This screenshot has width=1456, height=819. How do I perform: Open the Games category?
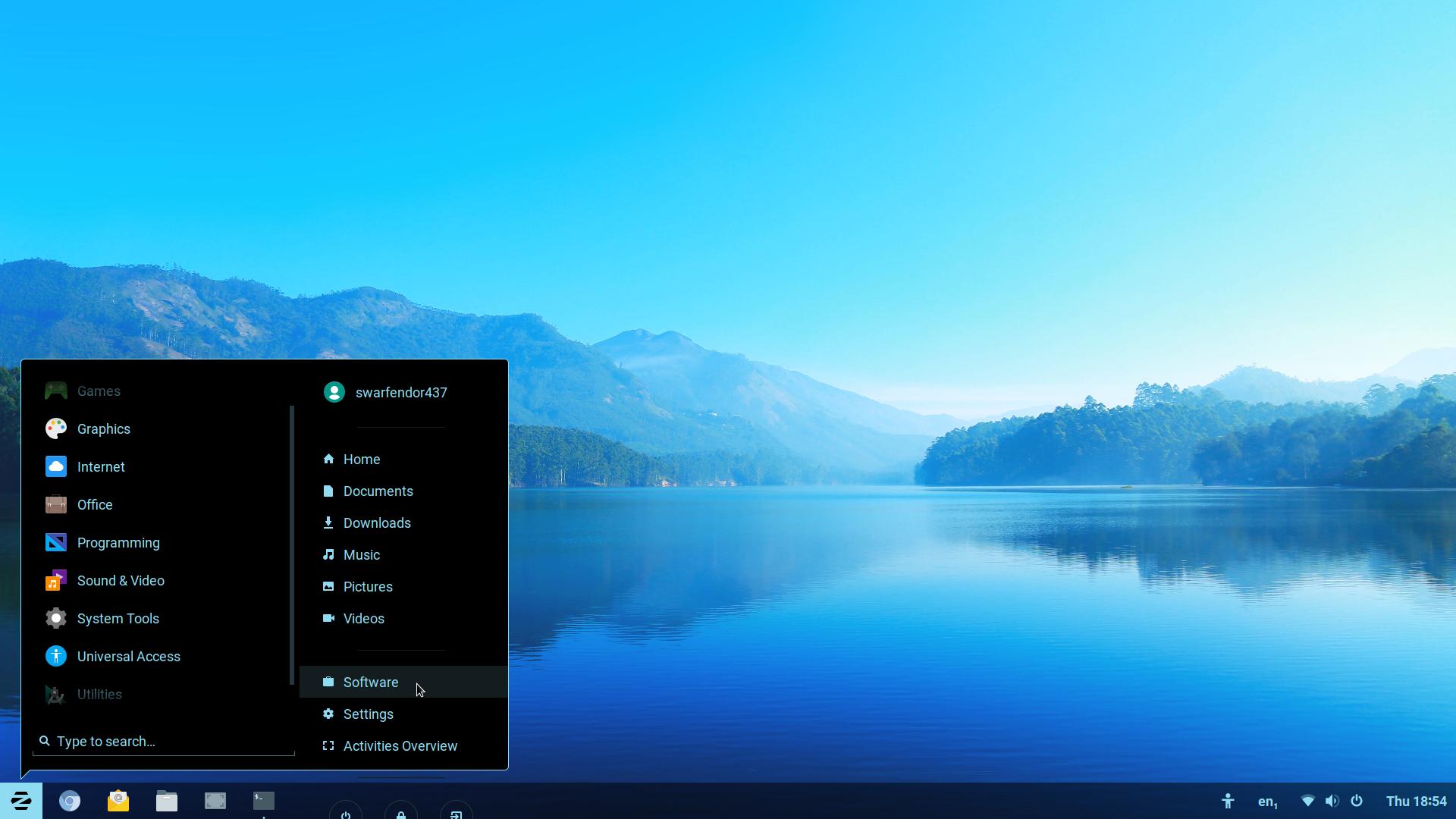(99, 390)
